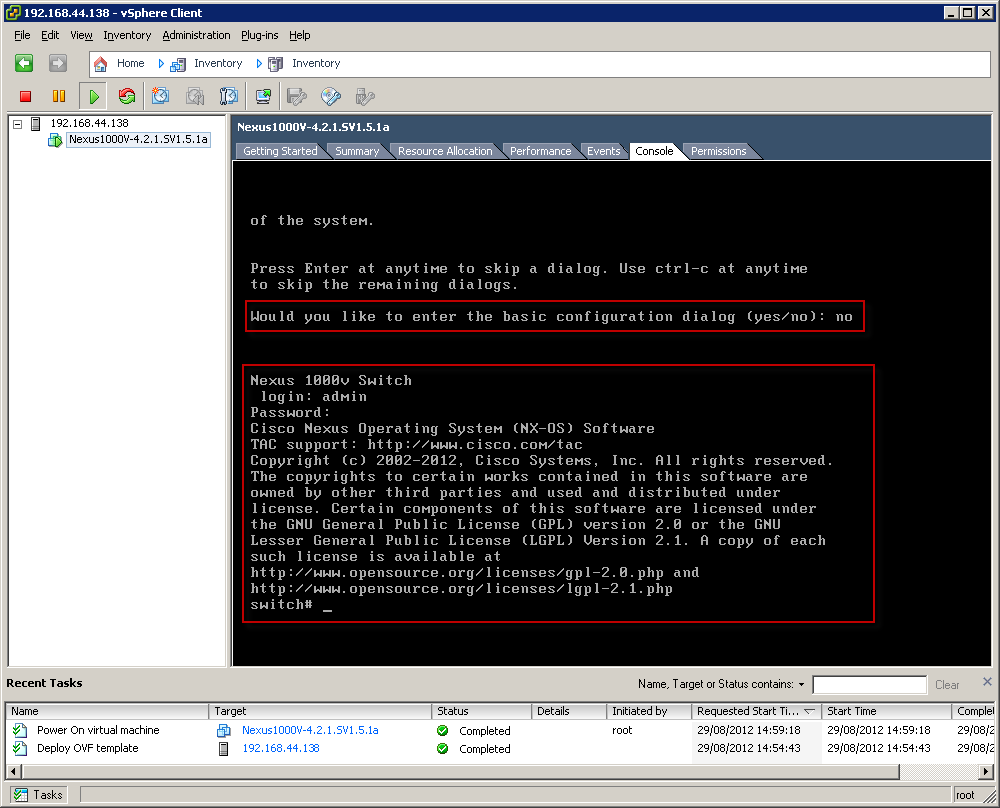The height and width of the screenshot is (808, 1000).
Task: Click the Power On virtual machine task icon
Action: click(x=20, y=730)
